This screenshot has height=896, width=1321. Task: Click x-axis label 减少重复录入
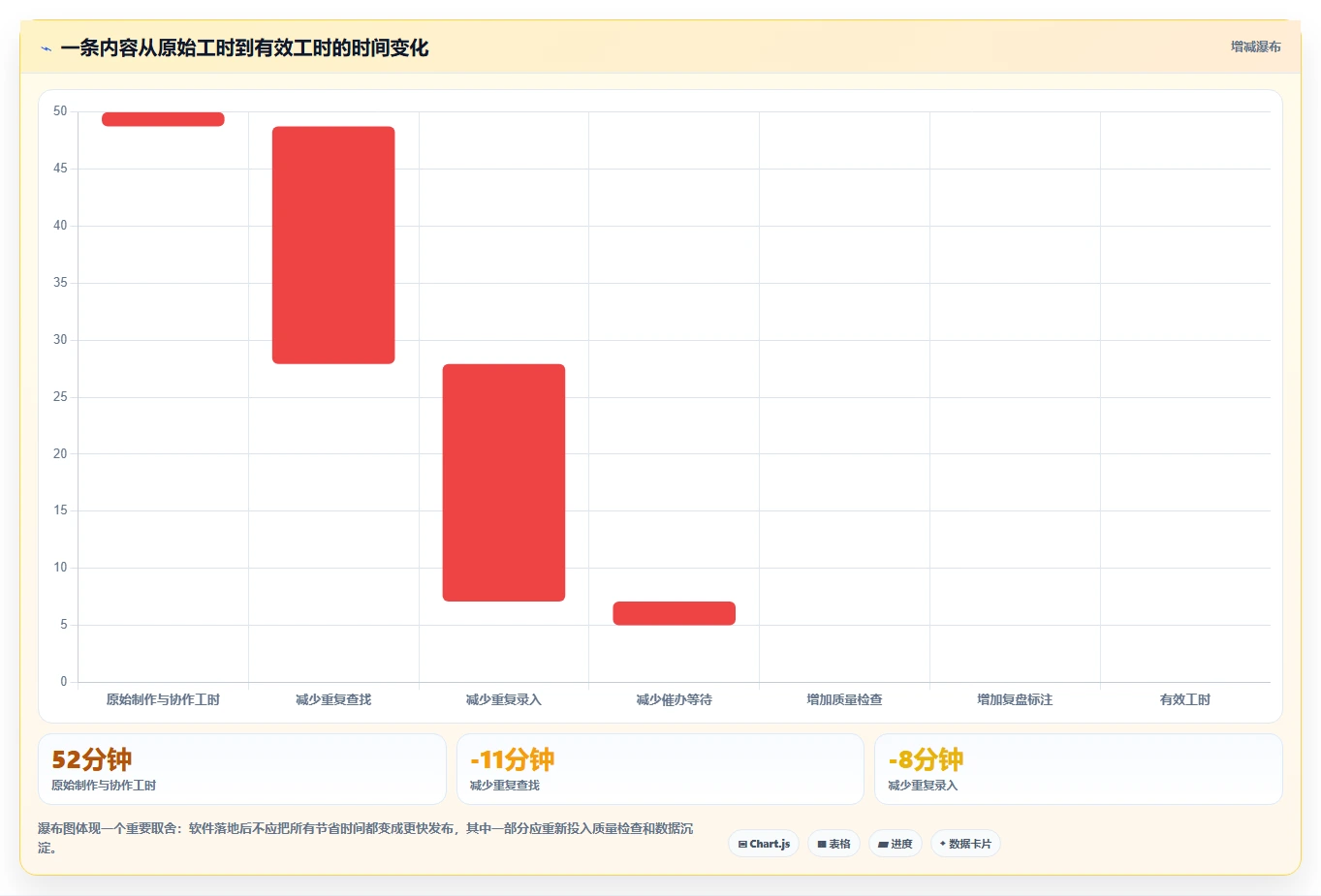[504, 699]
